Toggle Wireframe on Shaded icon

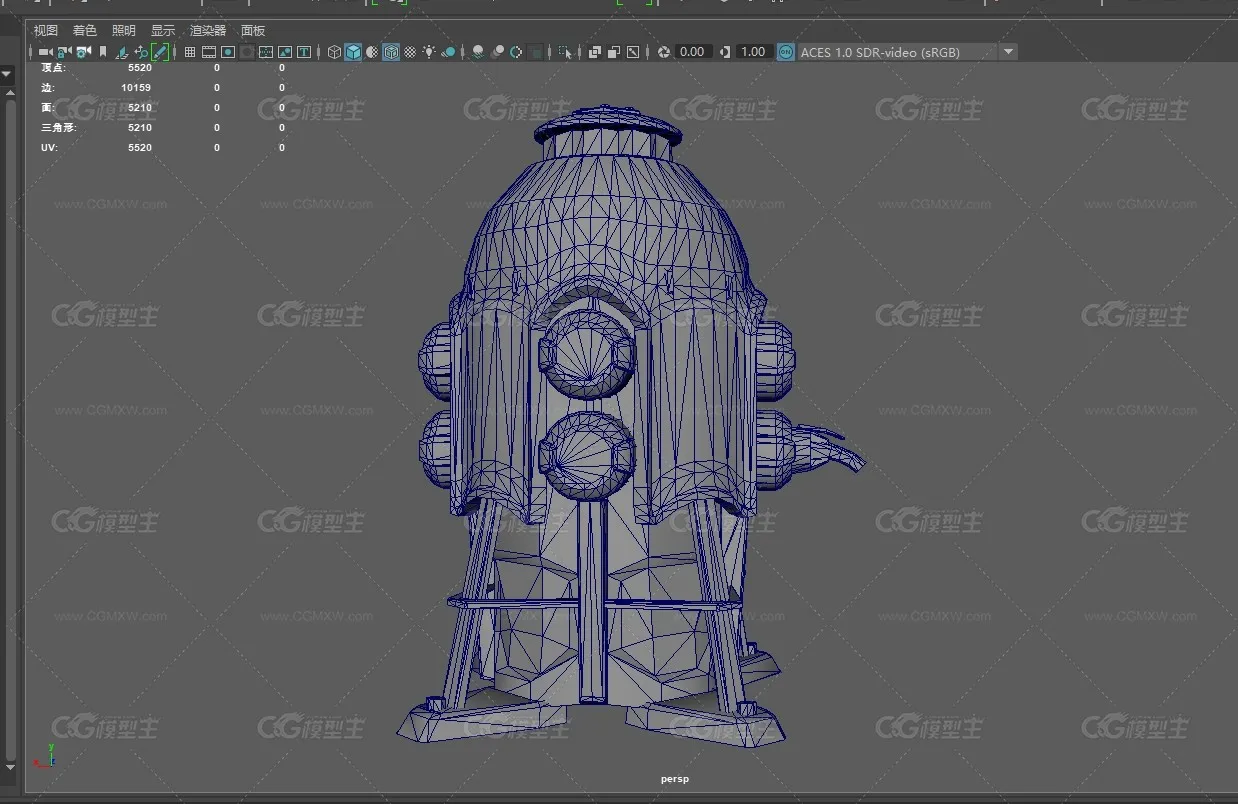391,52
